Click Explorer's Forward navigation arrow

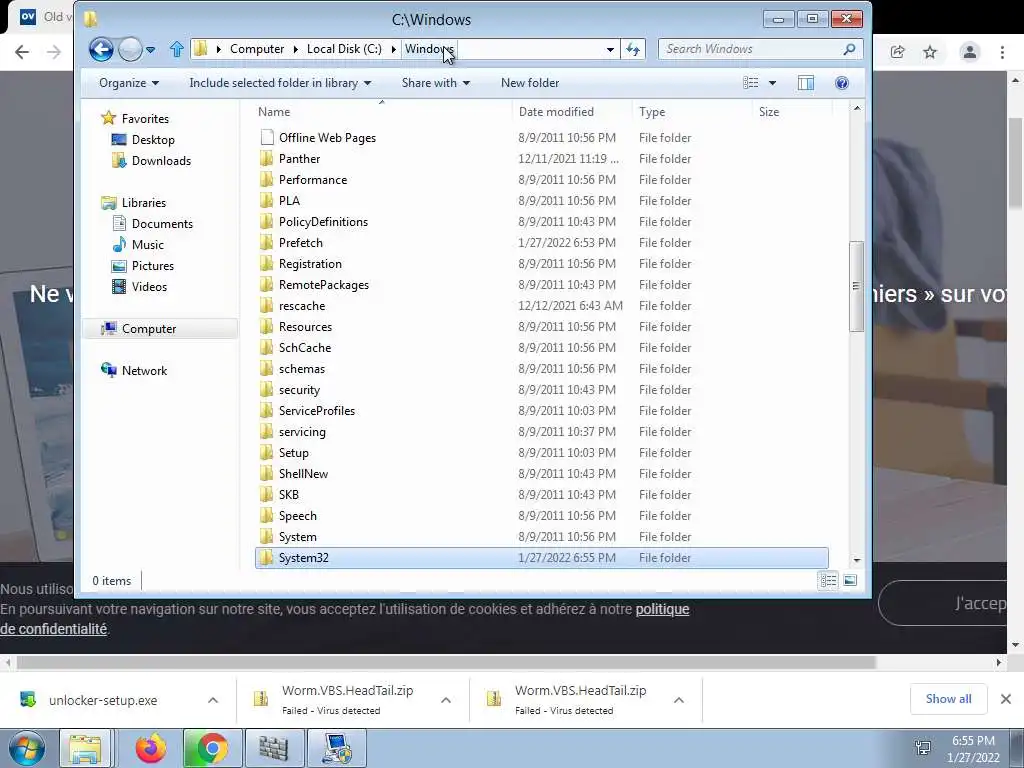130,49
